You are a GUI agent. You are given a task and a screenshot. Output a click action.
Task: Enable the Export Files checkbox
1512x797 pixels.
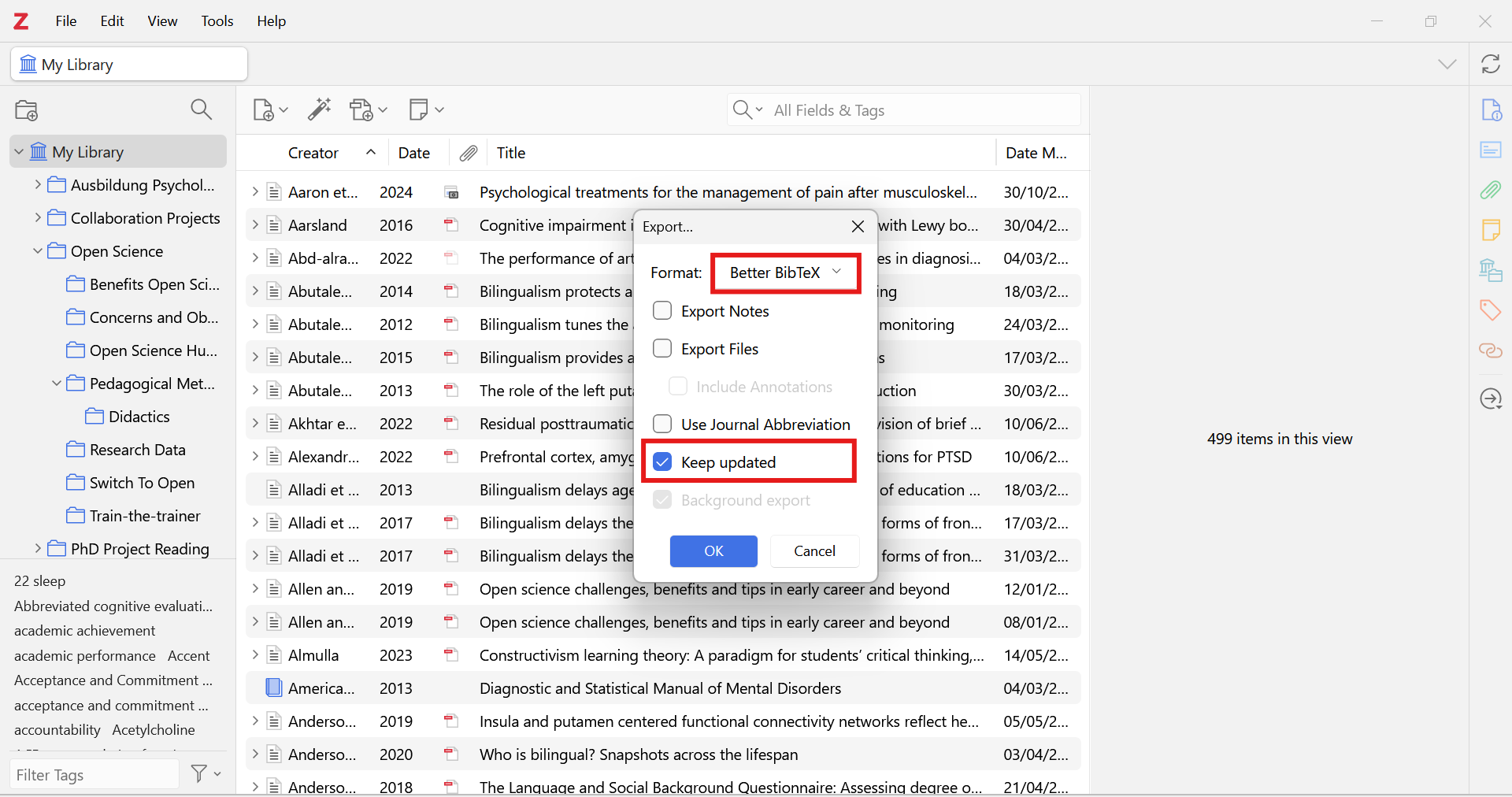[662, 348]
